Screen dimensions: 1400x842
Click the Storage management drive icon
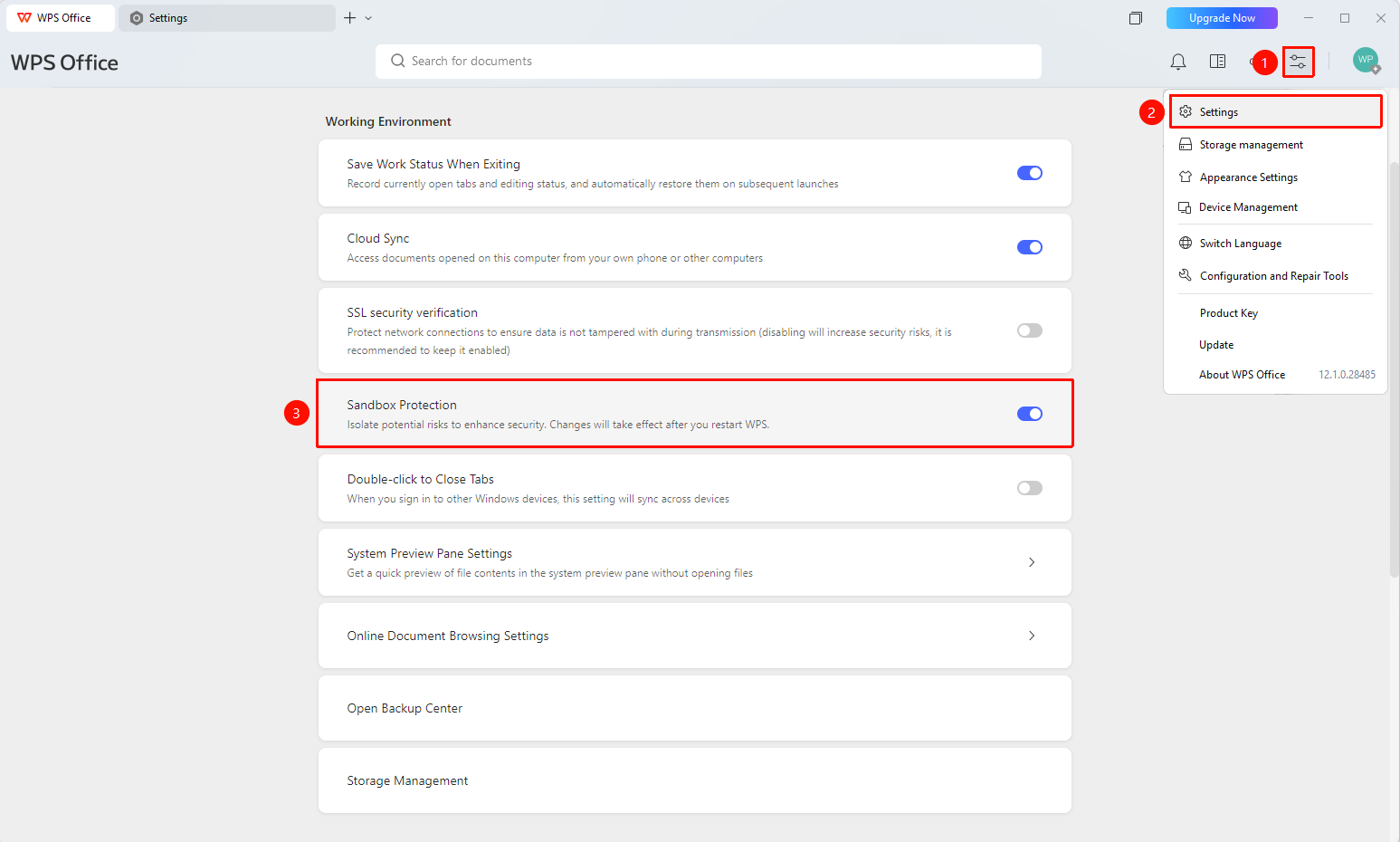pyautogui.click(x=1186, y=145)
